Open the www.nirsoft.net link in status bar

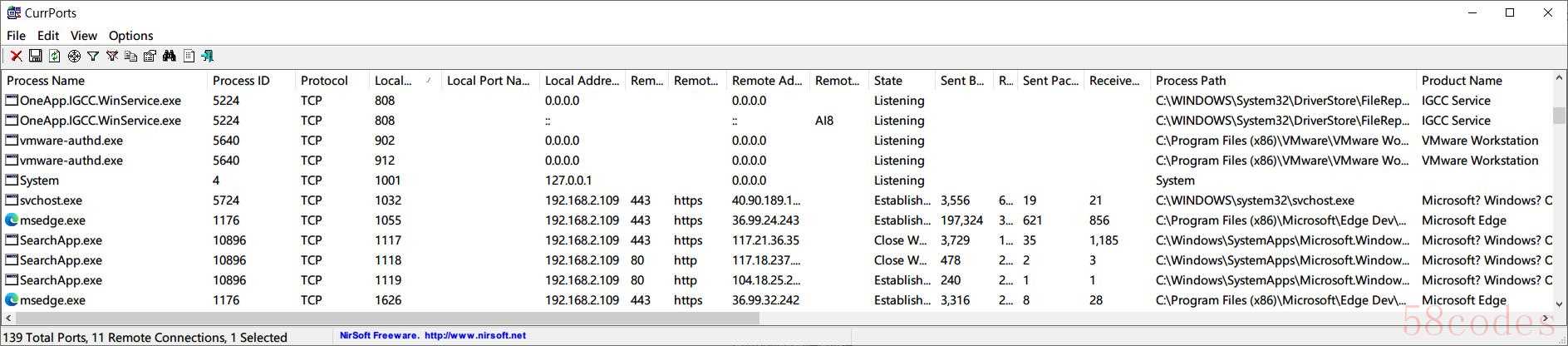[x=475, y=336]
